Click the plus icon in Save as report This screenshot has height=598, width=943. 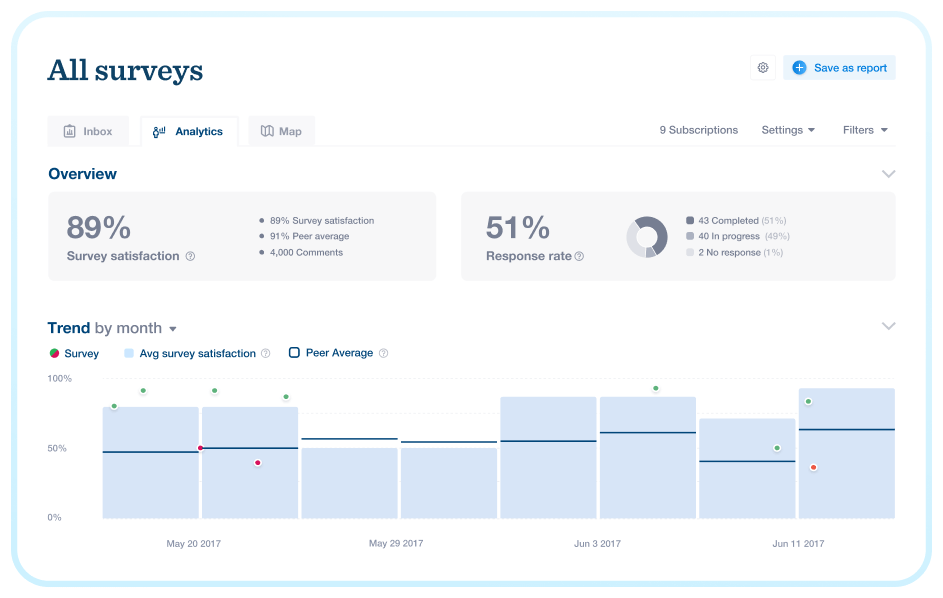[x=799, y=67]
